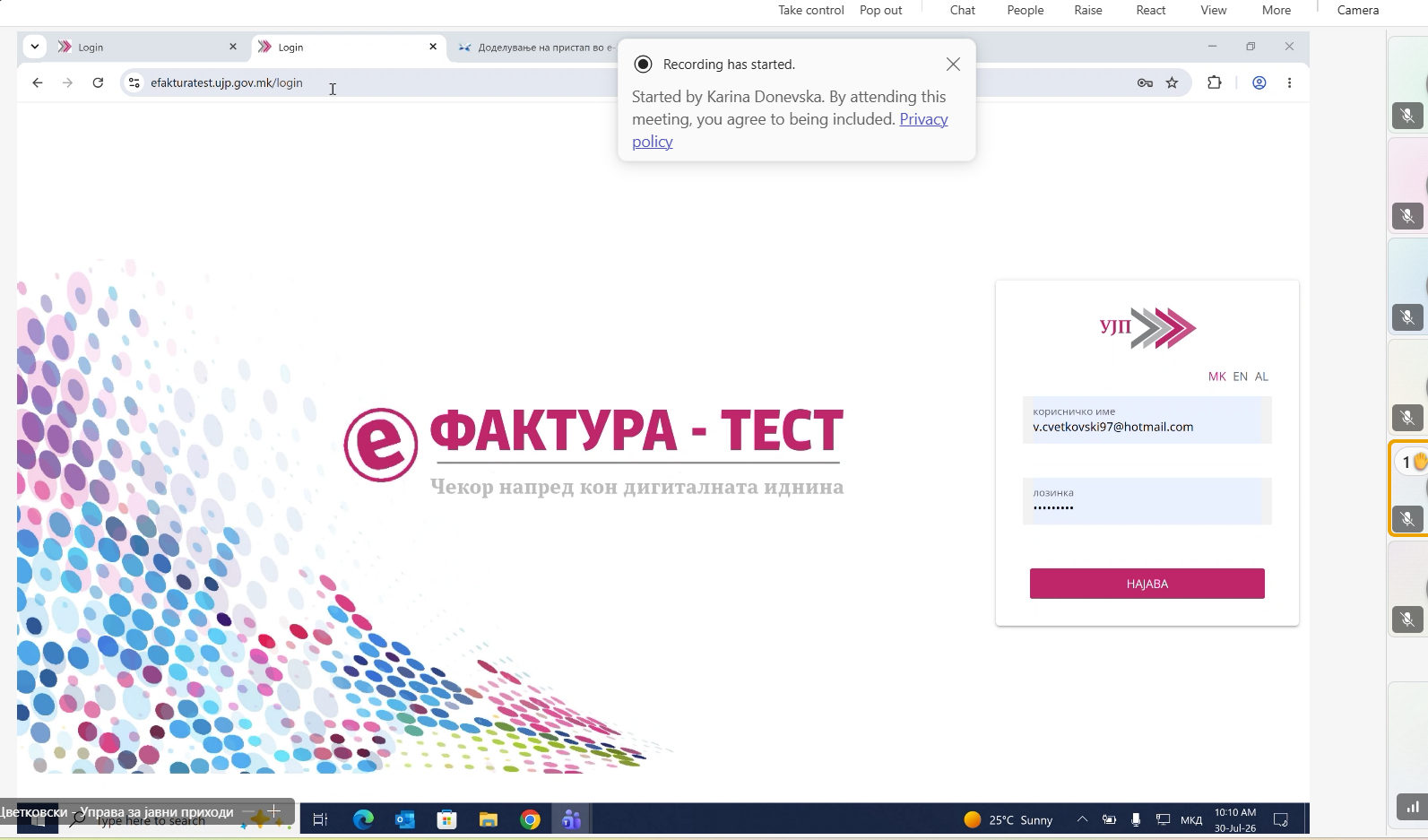The image size is (1428, 840).
Task: Bookmark this page with the star icon
Action: point(1172,82)
